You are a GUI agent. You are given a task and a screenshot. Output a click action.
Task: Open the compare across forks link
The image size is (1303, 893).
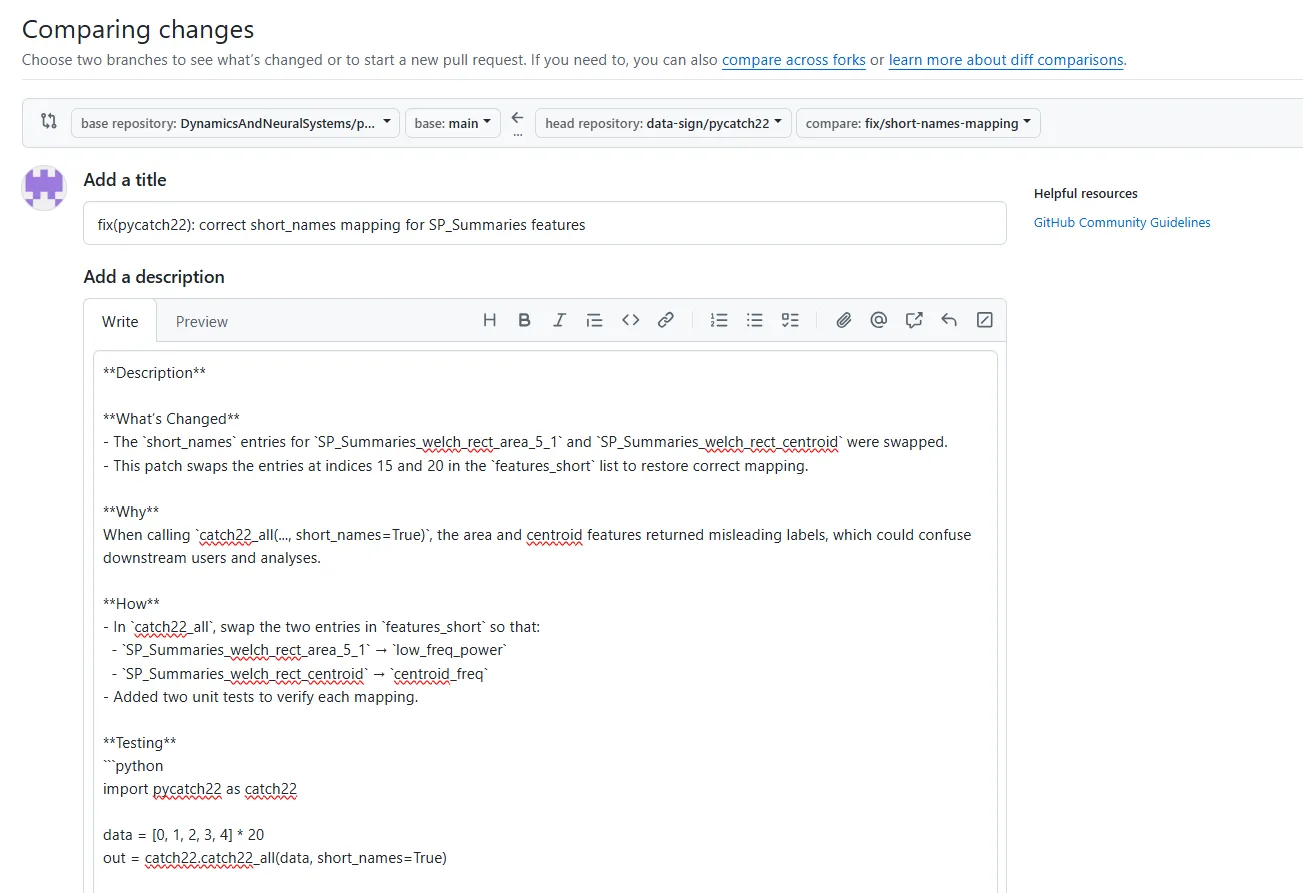pos(794,60)
